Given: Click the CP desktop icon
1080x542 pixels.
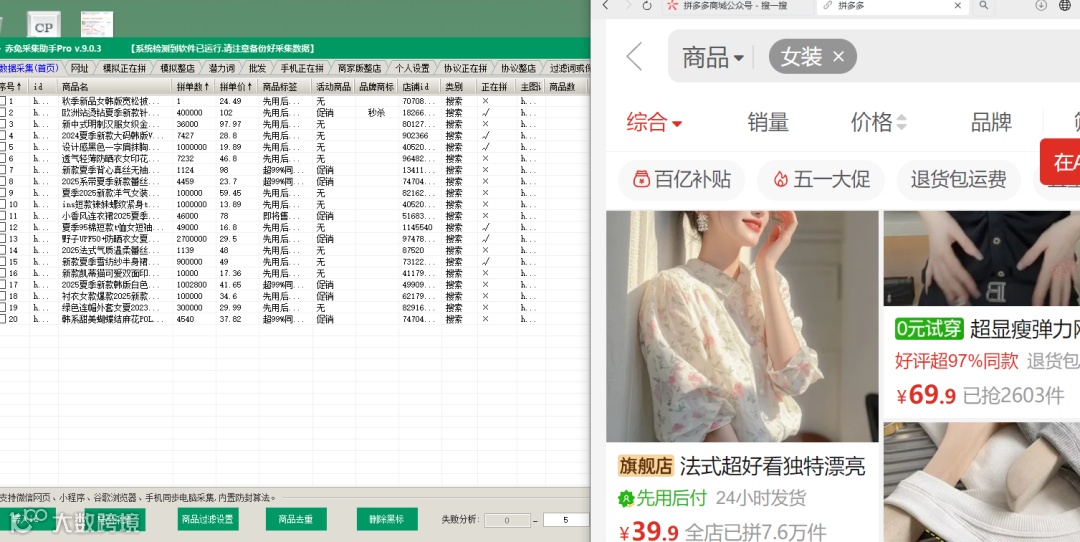Looking at the screenshot, I should coord(43,26).
